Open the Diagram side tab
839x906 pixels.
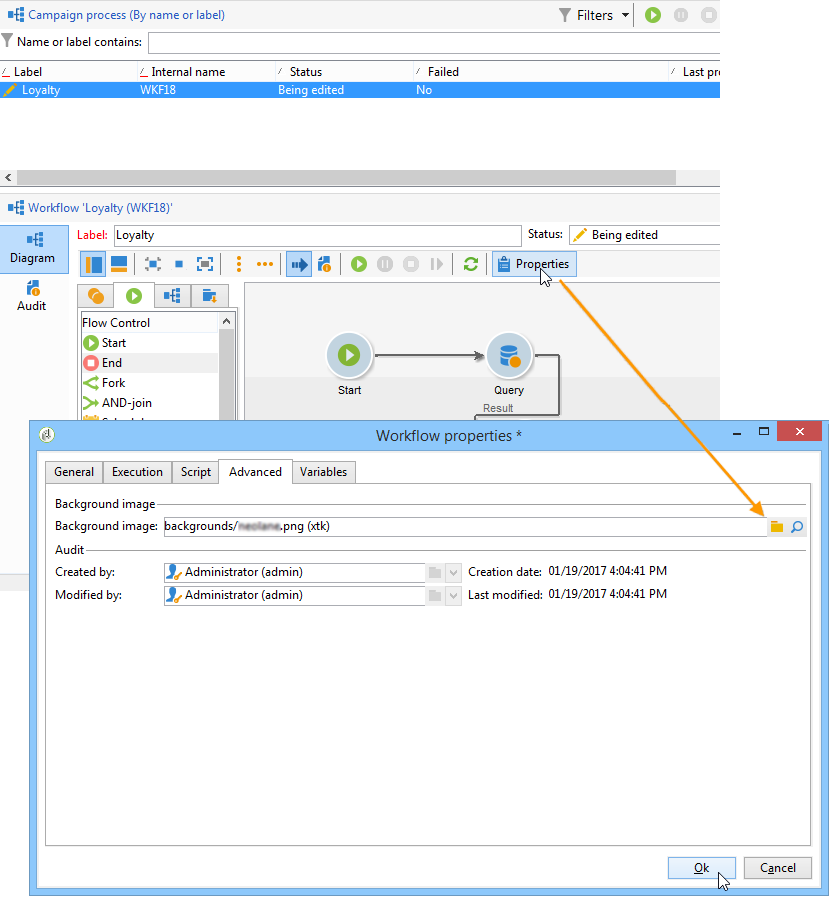[33, 248]
